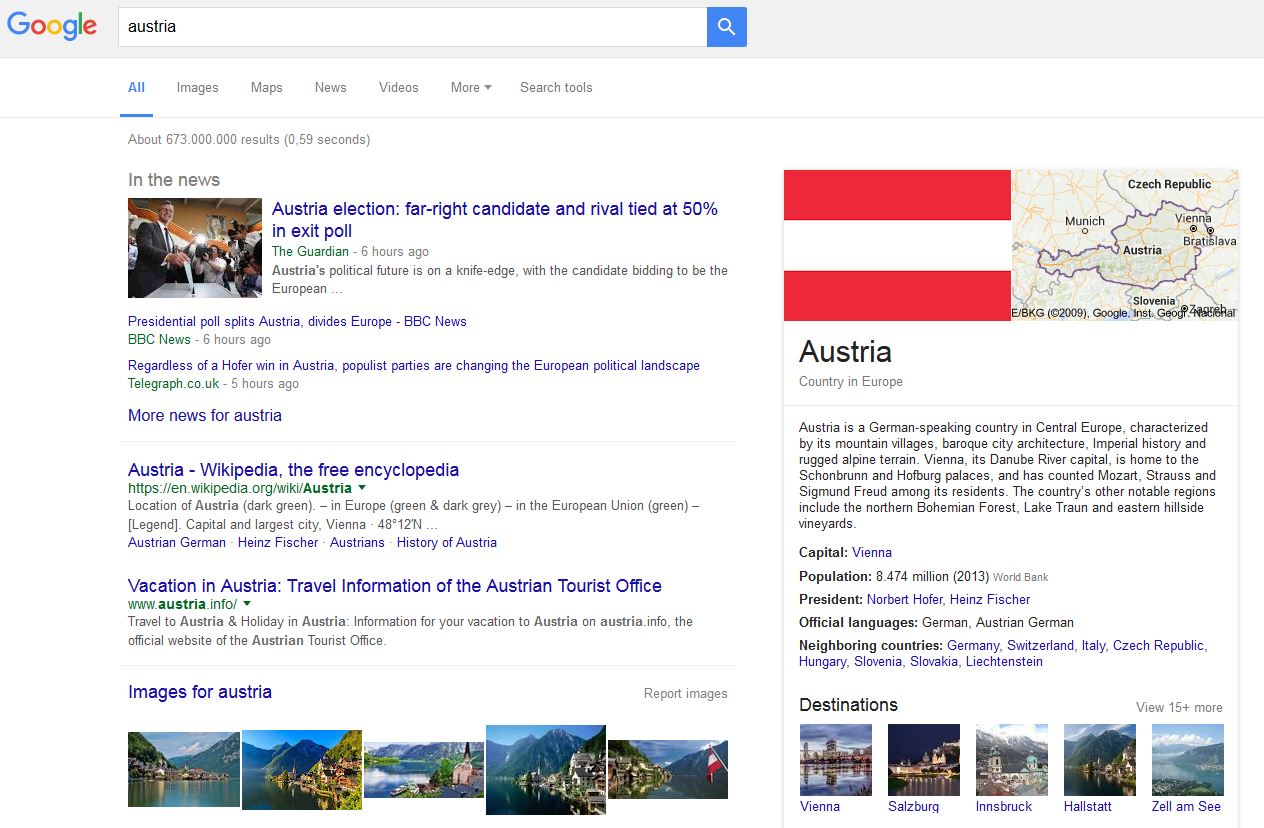Viewport: 1264px width, 828px height.
Task: Open the Austrian flag image in knowledge panel
Action: (897, 245)
